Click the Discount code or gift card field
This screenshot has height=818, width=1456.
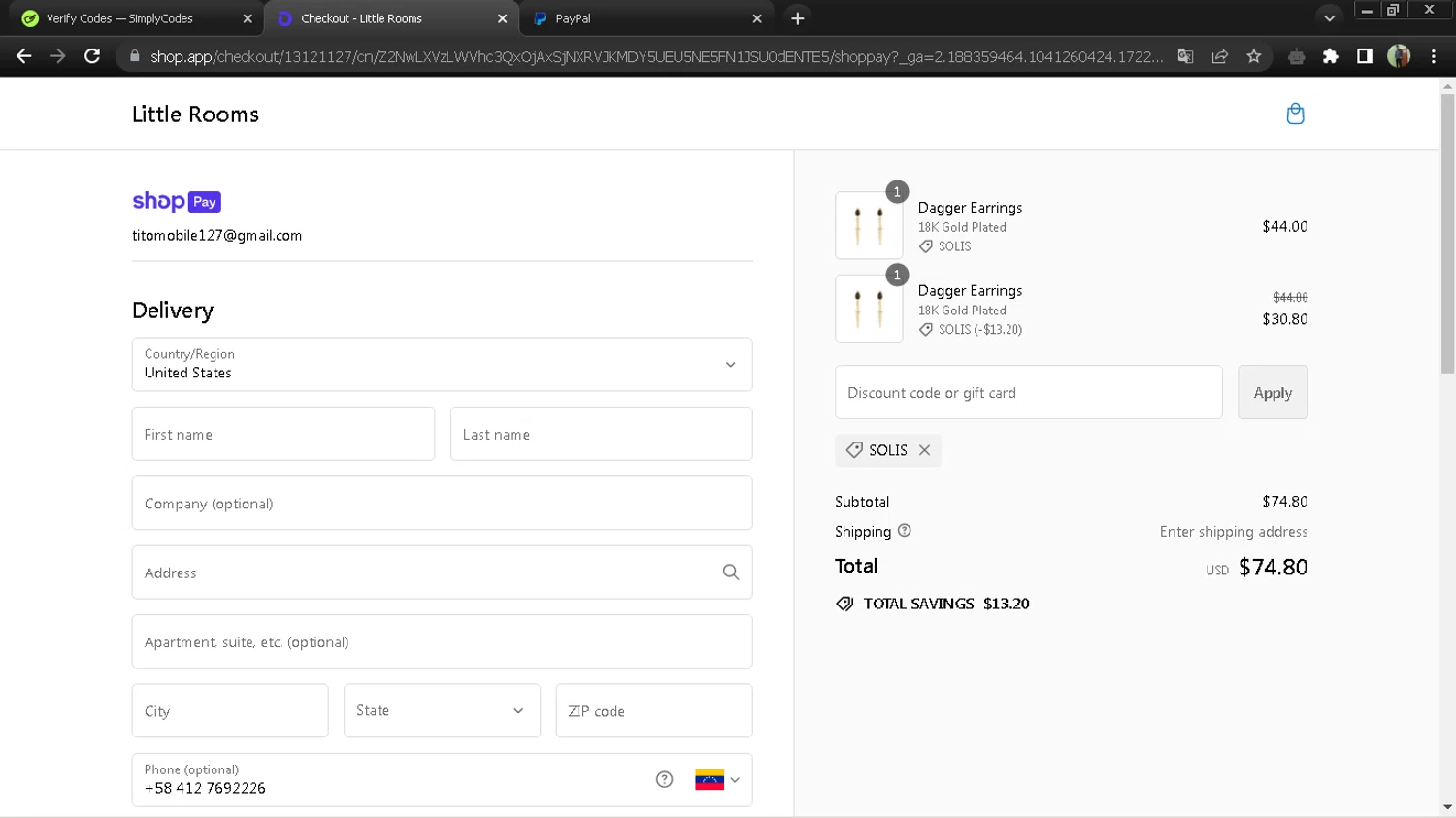tap(1028, 392)
